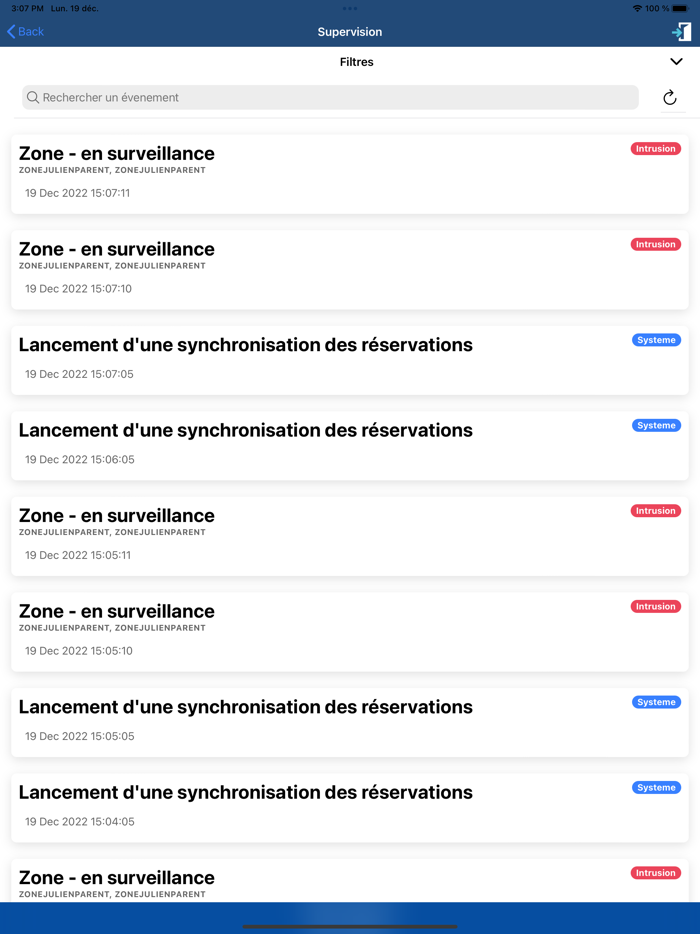This screenshot has height=934, width=700.
Task: Click the Systeme badge on the first synchronisation event
Action: (x=655, y=340)
